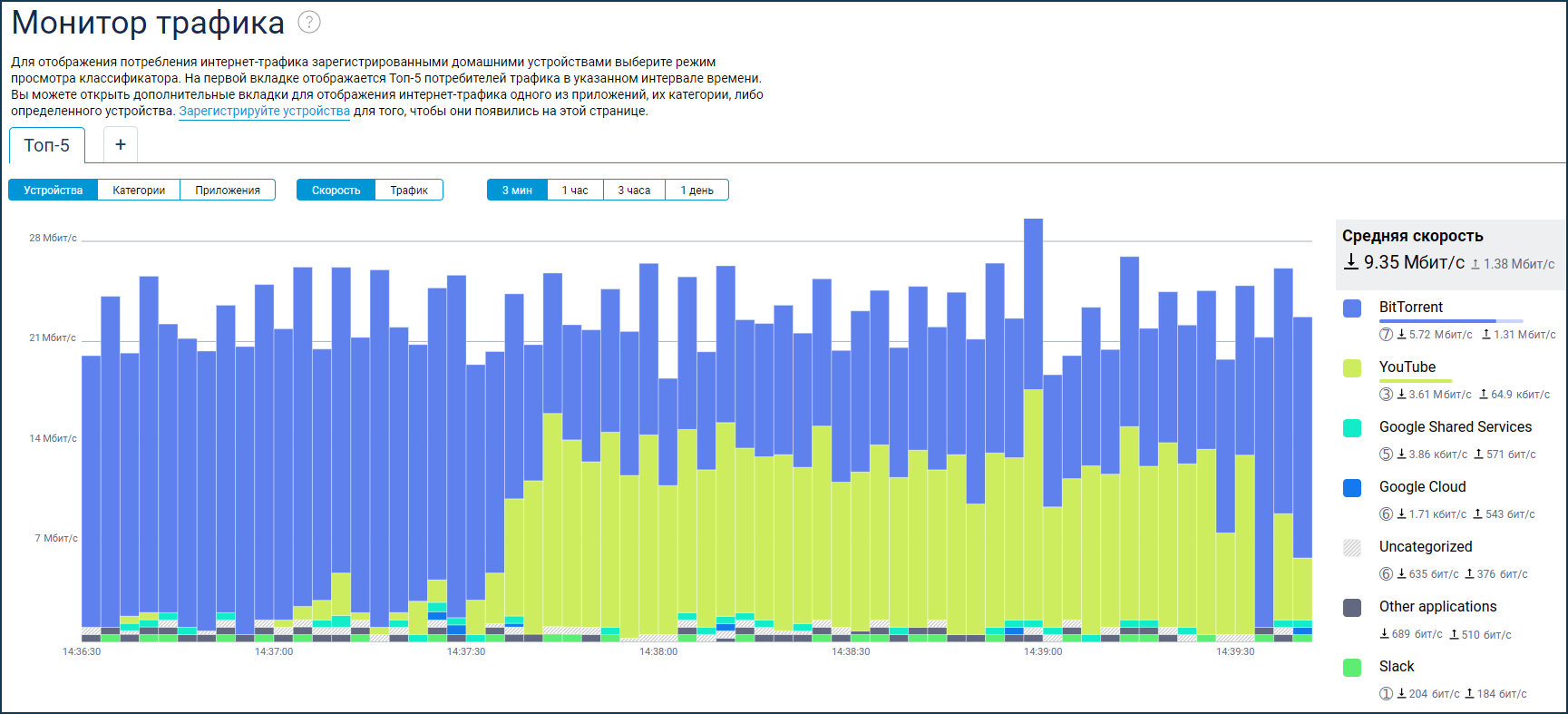This screenshot has height=714, width=1568.
Task: Click the Google Shared Services device count icon
Action: click(x=1386, y=455)
